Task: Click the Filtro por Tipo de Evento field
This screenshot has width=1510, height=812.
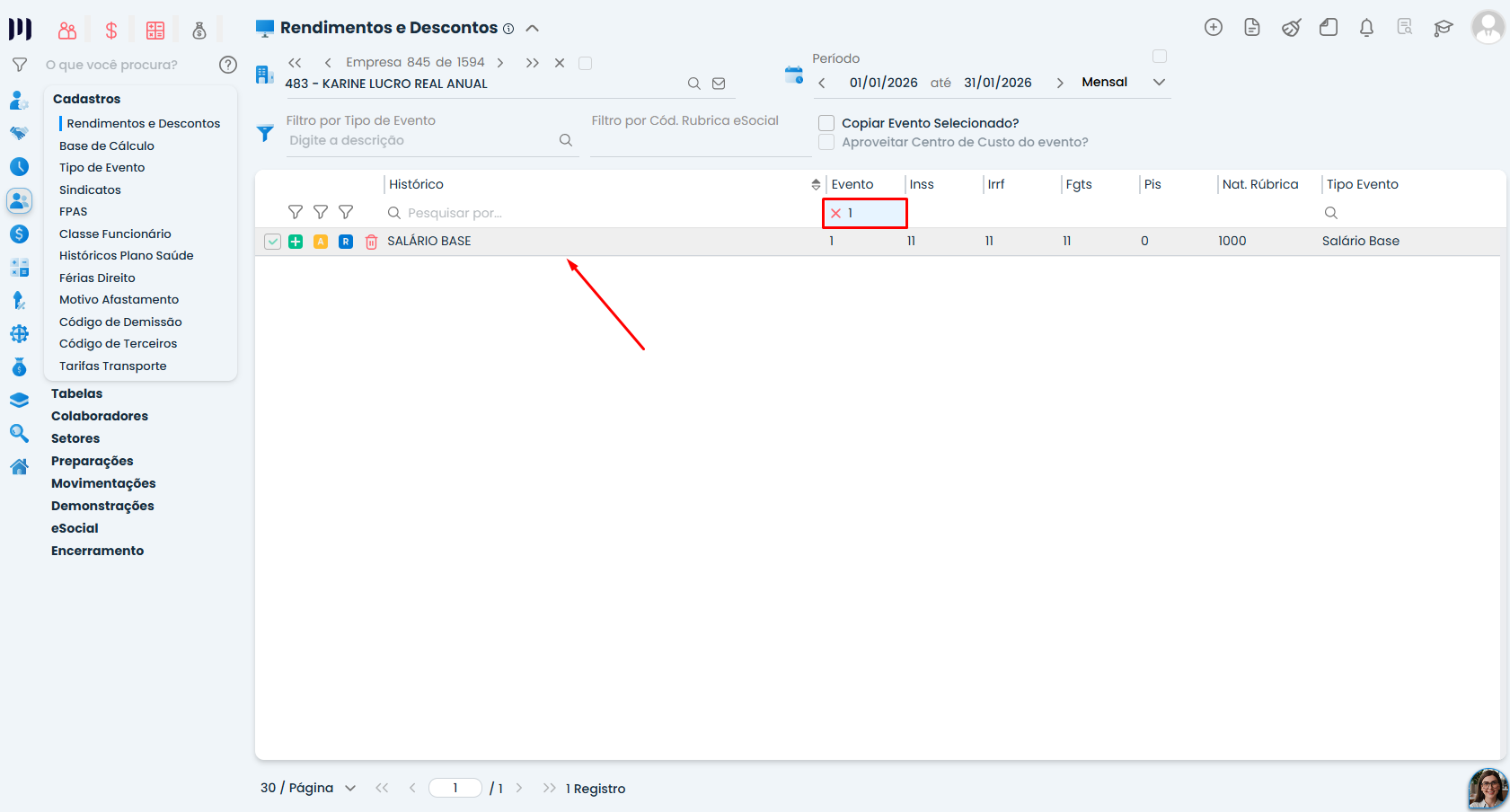Action: click(431, 140)
